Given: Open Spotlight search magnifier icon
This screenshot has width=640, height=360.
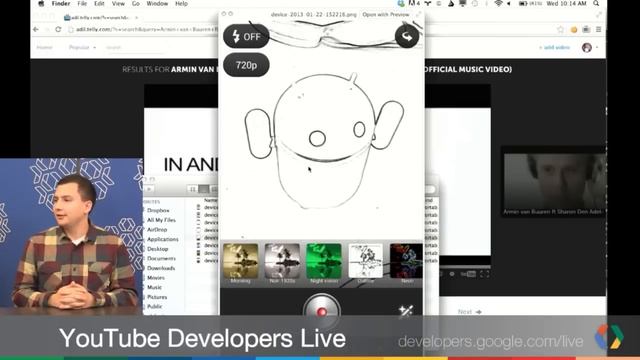Looking at the screenshot, I should click(x=596, y=4).
